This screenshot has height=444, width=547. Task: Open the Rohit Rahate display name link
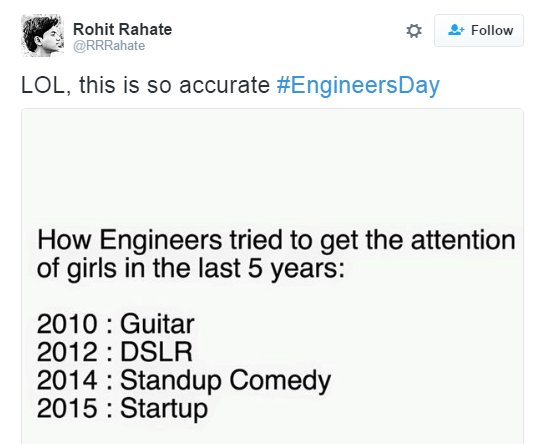pos(122,29)
